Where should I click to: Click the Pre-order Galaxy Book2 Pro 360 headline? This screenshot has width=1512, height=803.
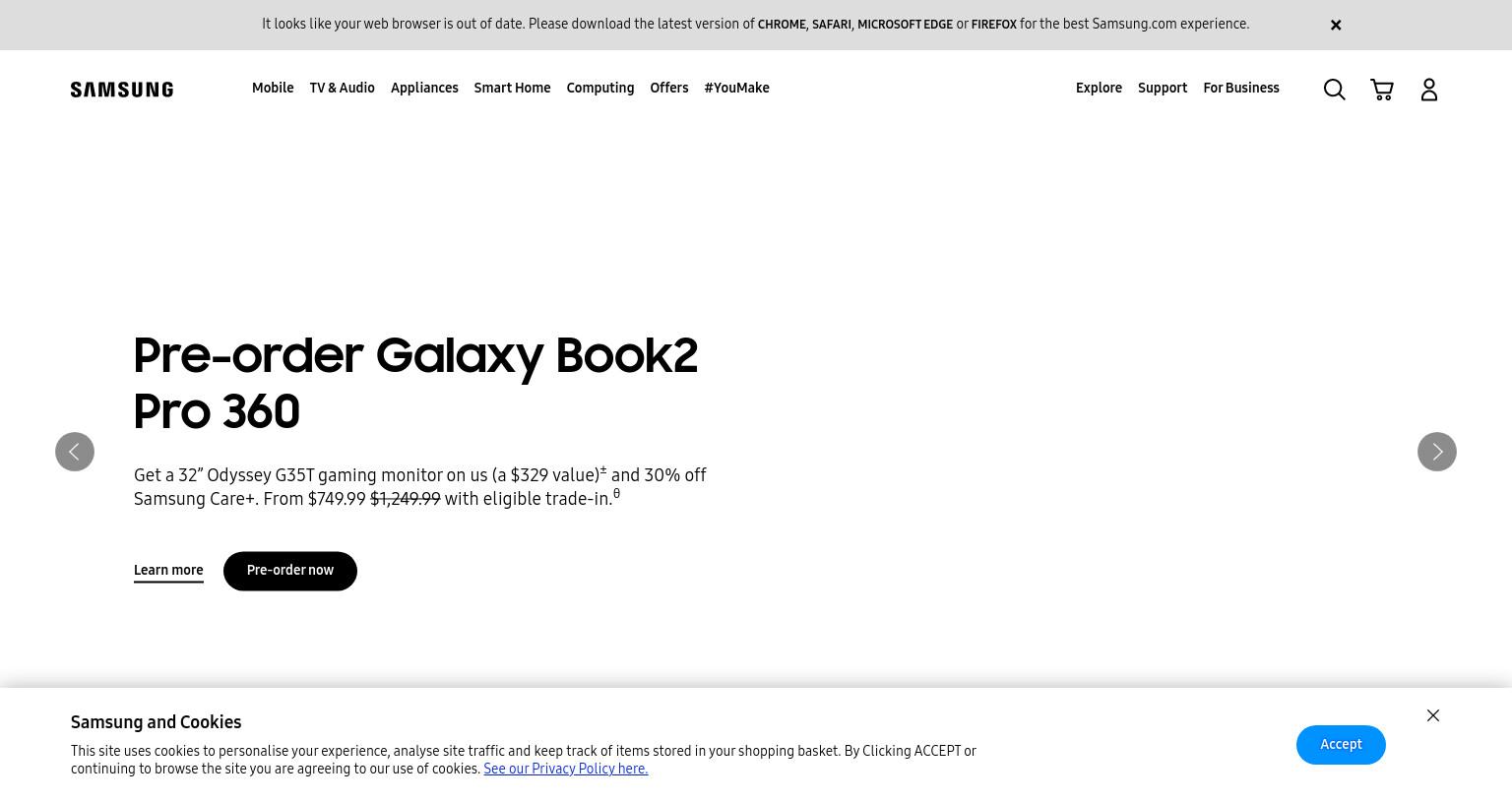point(415,384)
